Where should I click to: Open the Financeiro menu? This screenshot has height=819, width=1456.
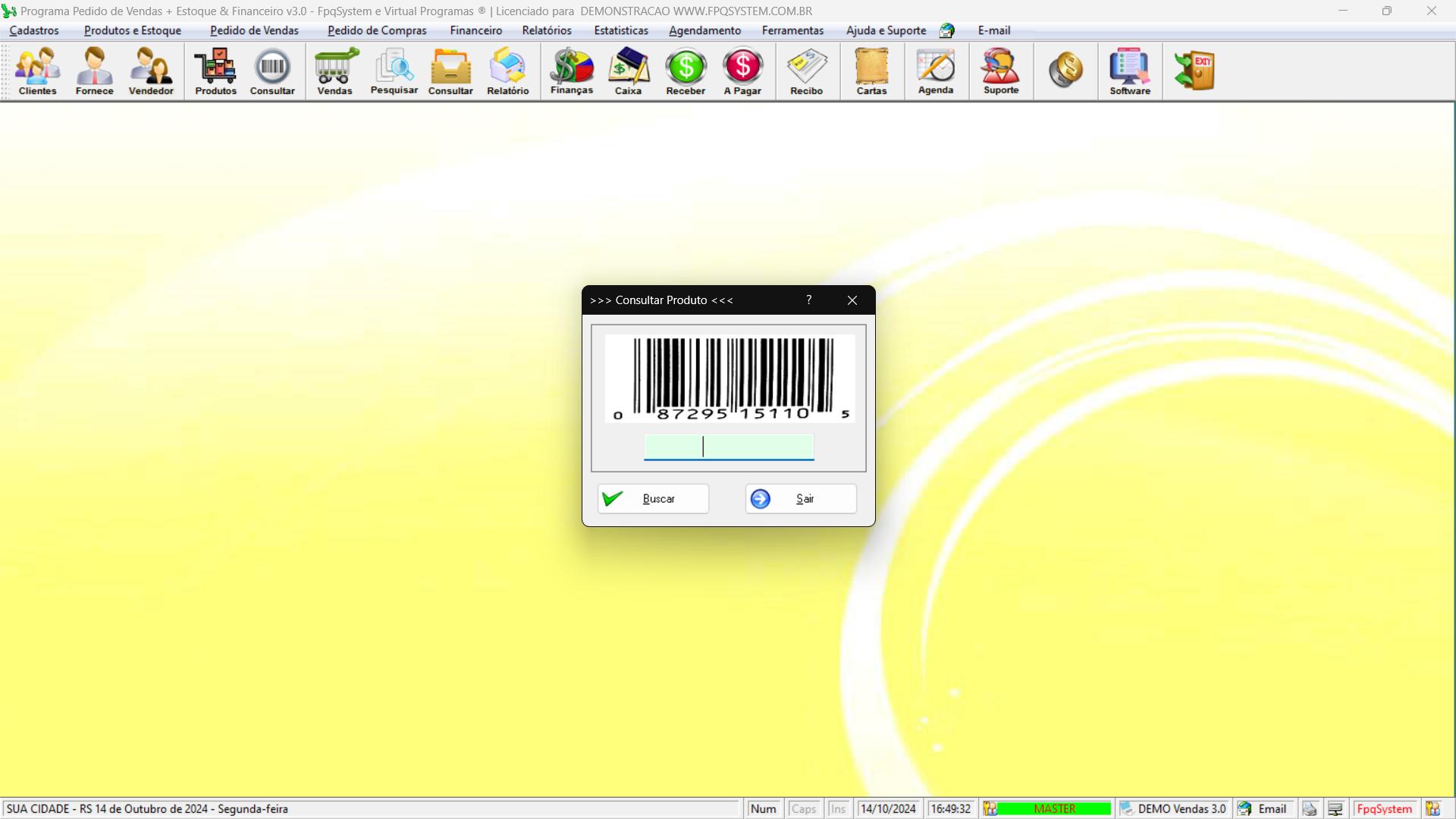point(475,30)
